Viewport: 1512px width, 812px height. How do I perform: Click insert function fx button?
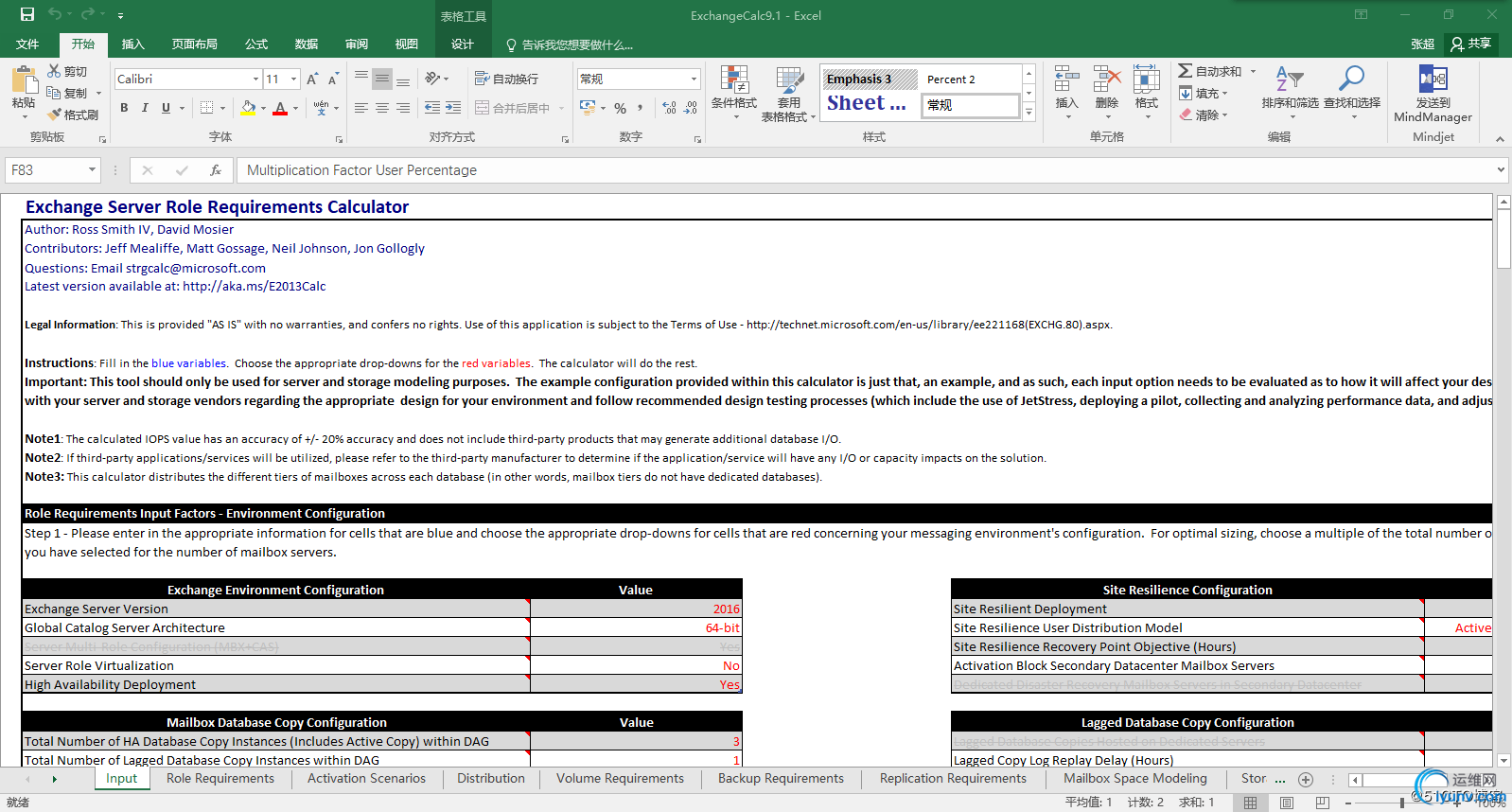coord(216,170)
